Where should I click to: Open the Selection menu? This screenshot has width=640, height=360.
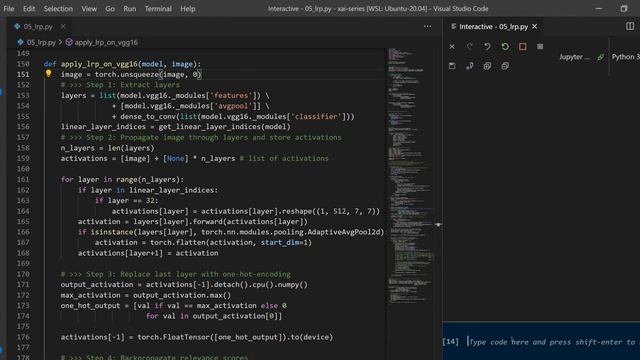58,9
